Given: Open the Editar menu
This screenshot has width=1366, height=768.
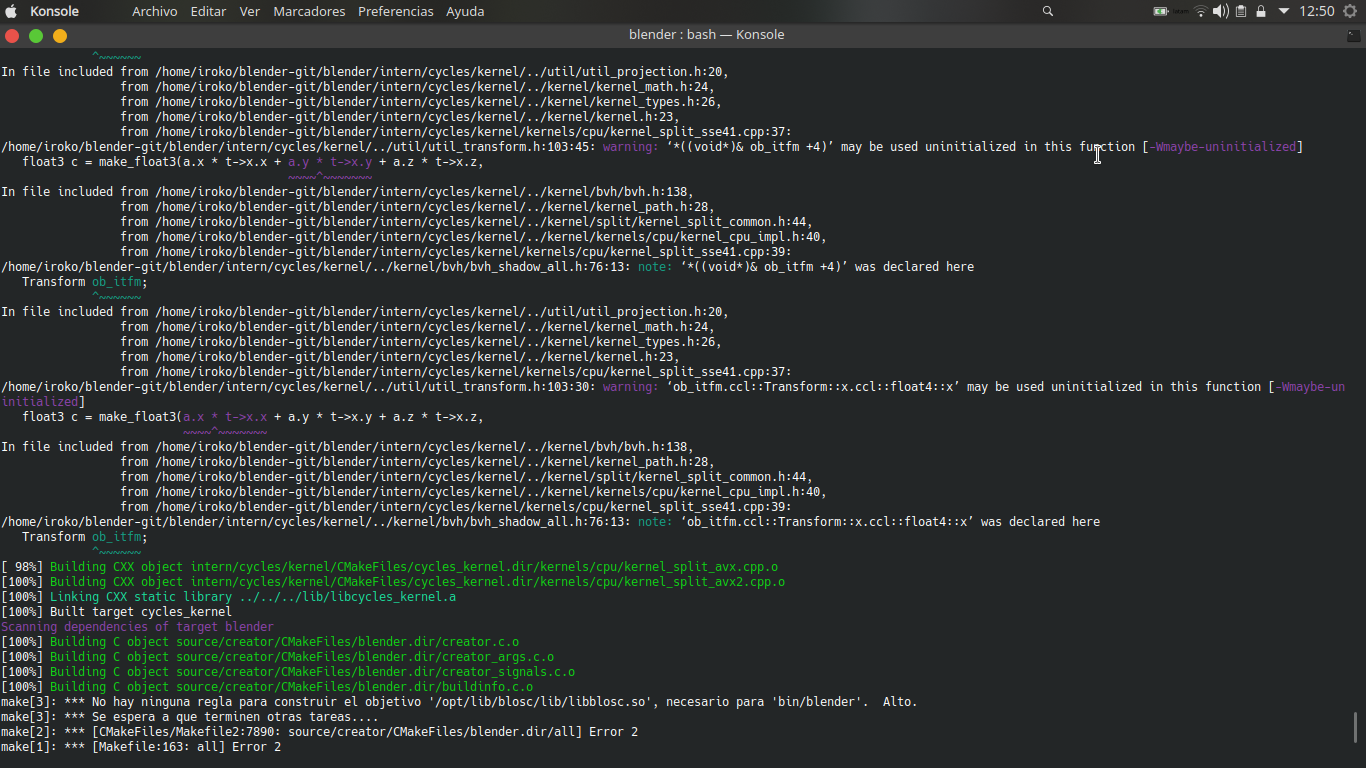Looking at the screenshot, I should [209, 11].
